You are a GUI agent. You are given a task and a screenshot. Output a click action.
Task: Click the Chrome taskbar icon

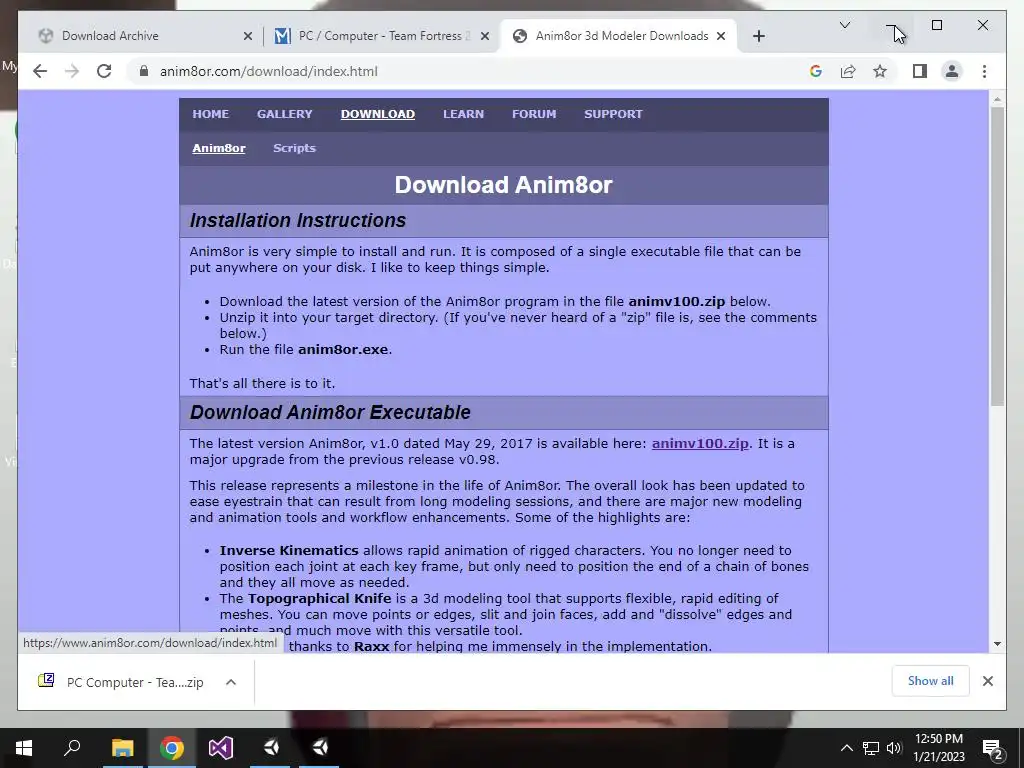172,748
